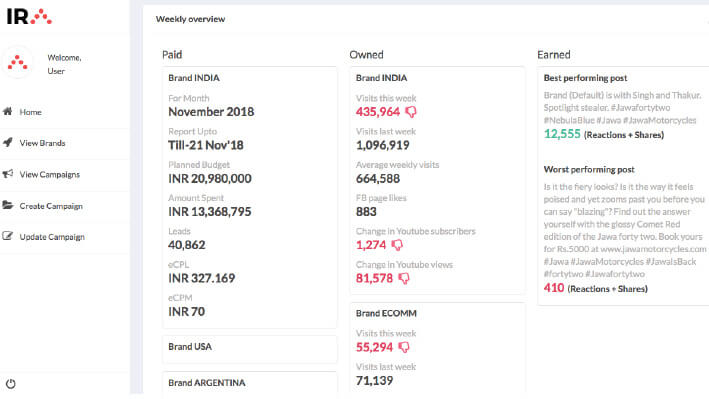Click visits this week 435,964
This screenshot has height=399, width=709.
coord(378,112)
